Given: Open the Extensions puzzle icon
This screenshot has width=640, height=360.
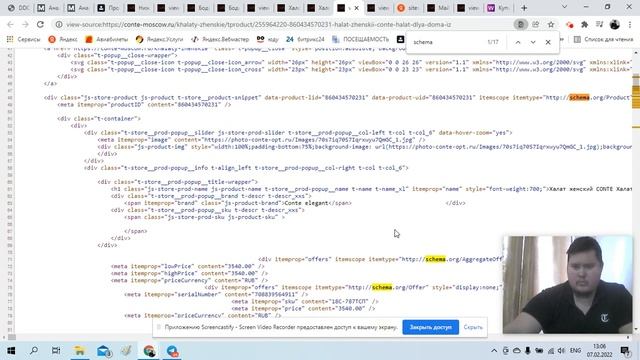Looking at the screenshot, I should click(x=584, y=24).
